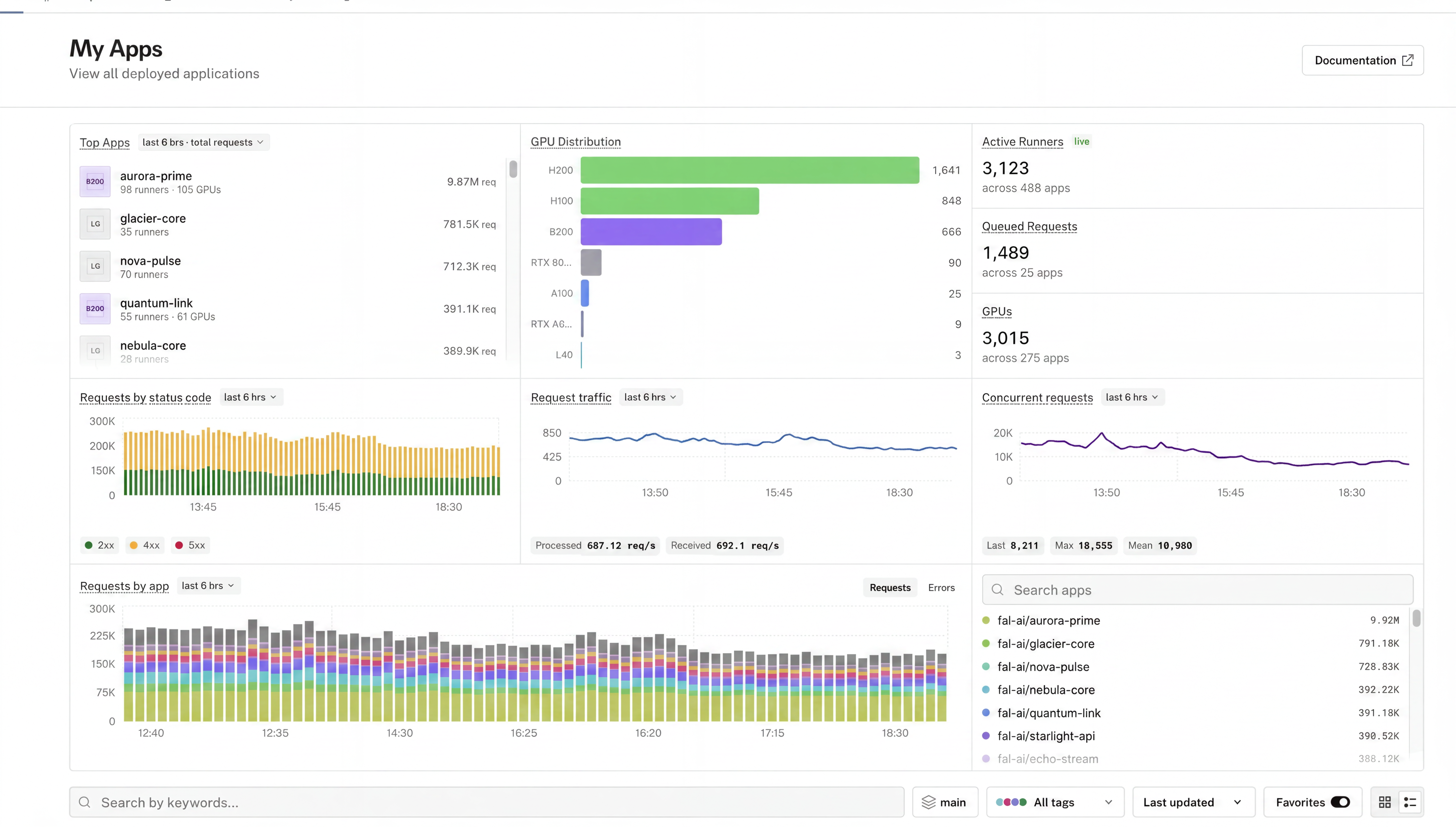Image resolution: width=1456 pixels, height=827 pixels.
Task: Switch to list view
Action: tap(1410, 802)
